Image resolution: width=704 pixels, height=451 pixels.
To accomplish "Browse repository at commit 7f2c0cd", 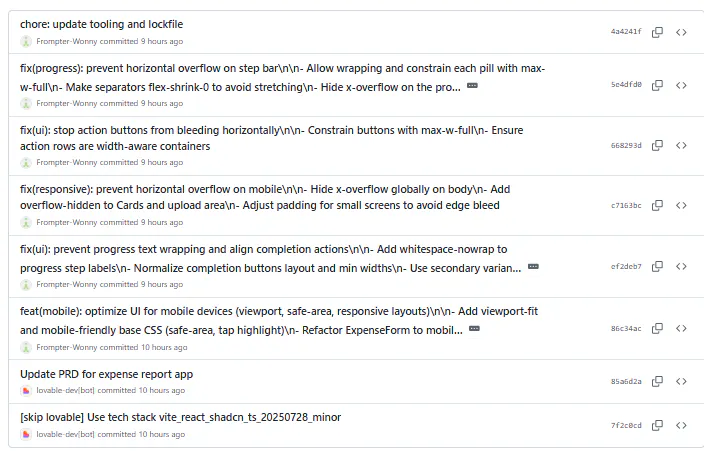I will tap(681, 425).
